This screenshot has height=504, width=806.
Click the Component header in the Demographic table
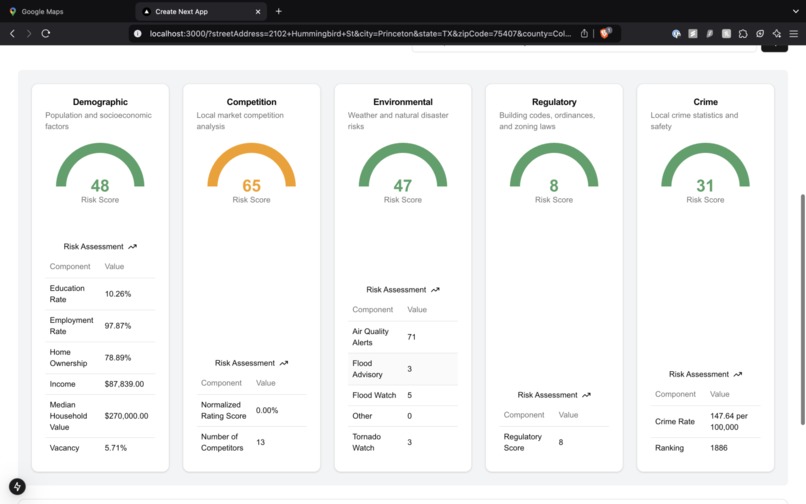click(x=70, y=266)
